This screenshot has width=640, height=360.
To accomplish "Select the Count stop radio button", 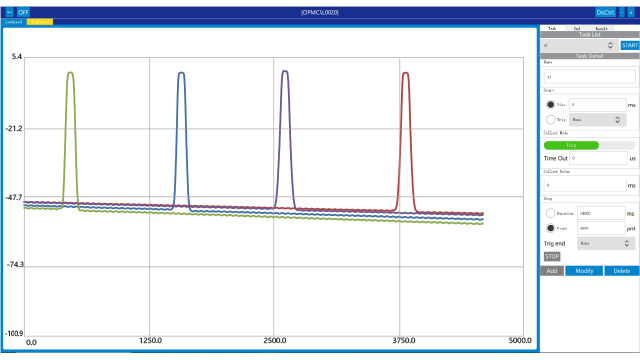I will tap(550, 228).
